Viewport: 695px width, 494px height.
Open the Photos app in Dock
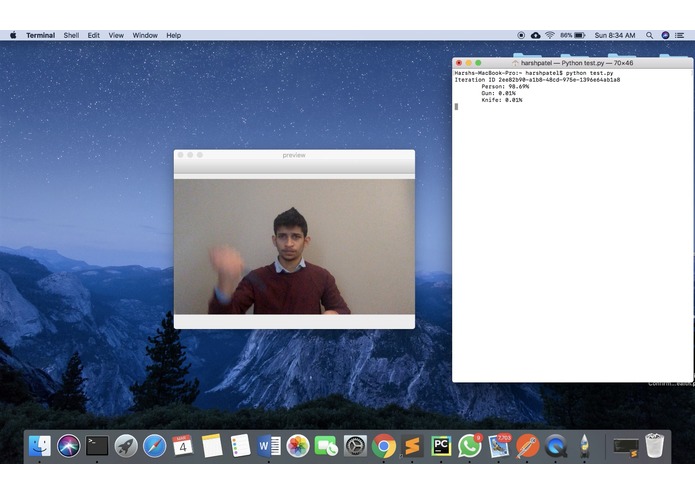pyautogui.click(x=298, y=446)
